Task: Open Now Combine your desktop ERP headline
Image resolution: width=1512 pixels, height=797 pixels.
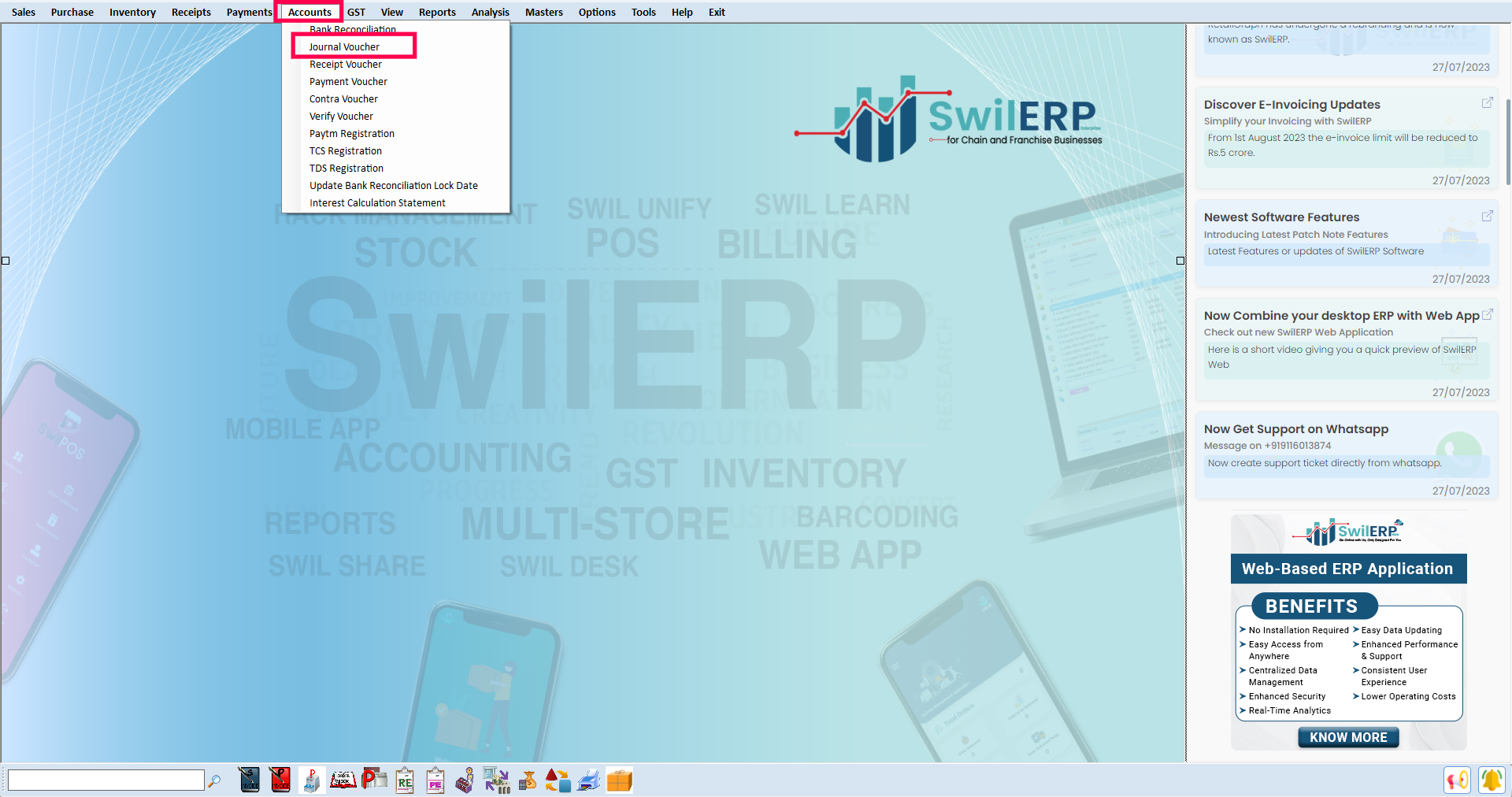Action: [x=1341, y=315]
